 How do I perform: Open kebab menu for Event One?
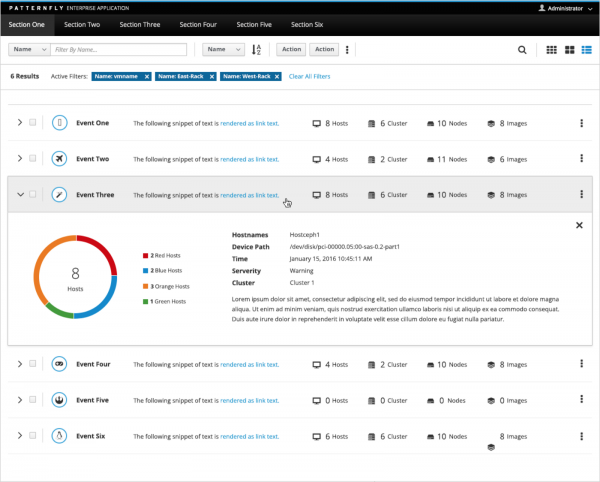pos(581,123)
